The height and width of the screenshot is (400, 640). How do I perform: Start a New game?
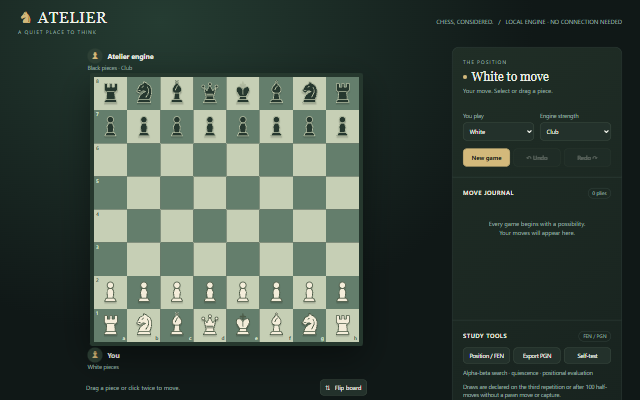pyautogui.click(x=486, y=158)
